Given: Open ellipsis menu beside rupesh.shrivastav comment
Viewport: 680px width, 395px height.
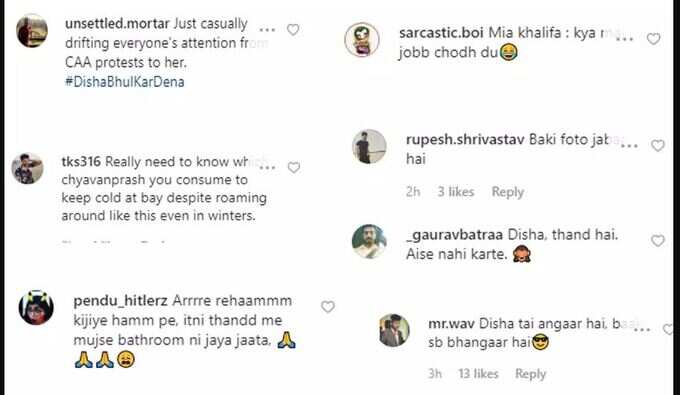Looking at the screenshot, I should tap(629, 146).
